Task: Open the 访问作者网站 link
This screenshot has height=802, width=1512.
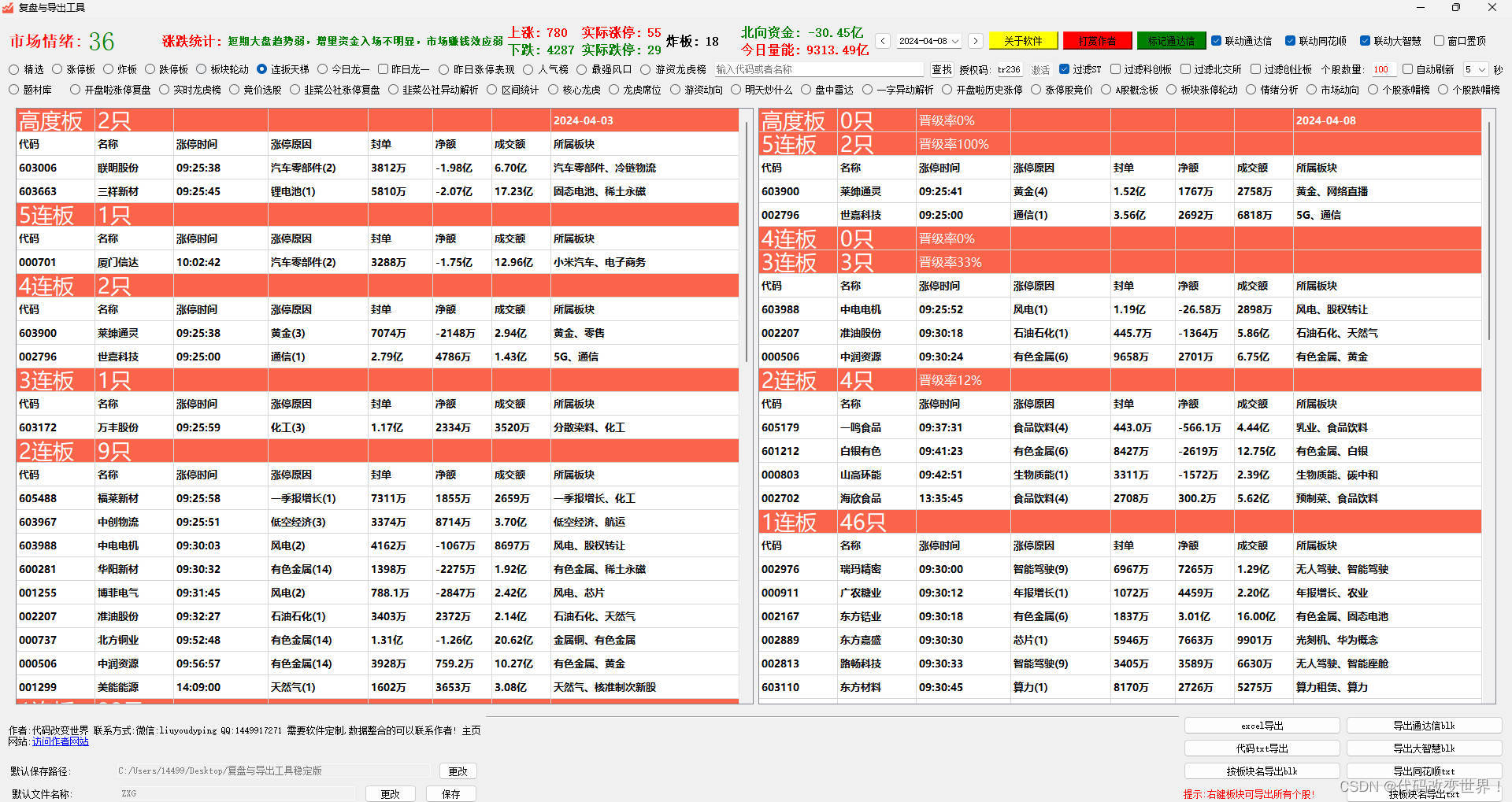Action: click(61, 741)
